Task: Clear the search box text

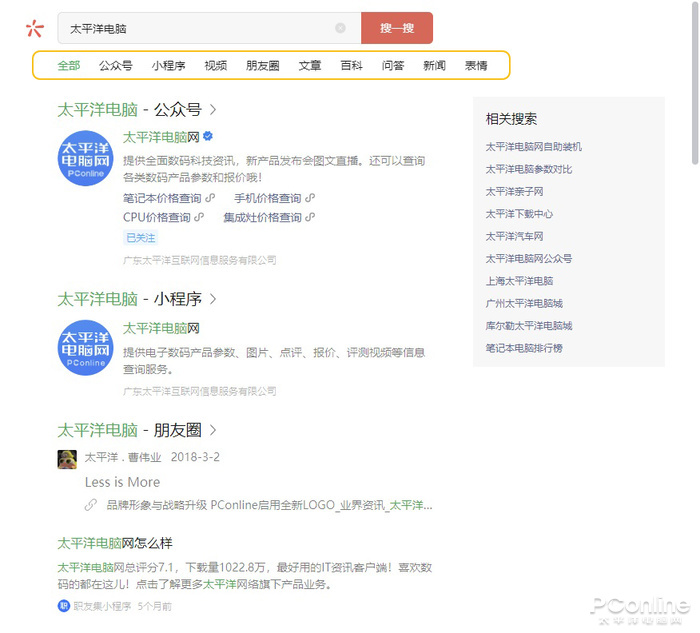Action: [340, 28]
